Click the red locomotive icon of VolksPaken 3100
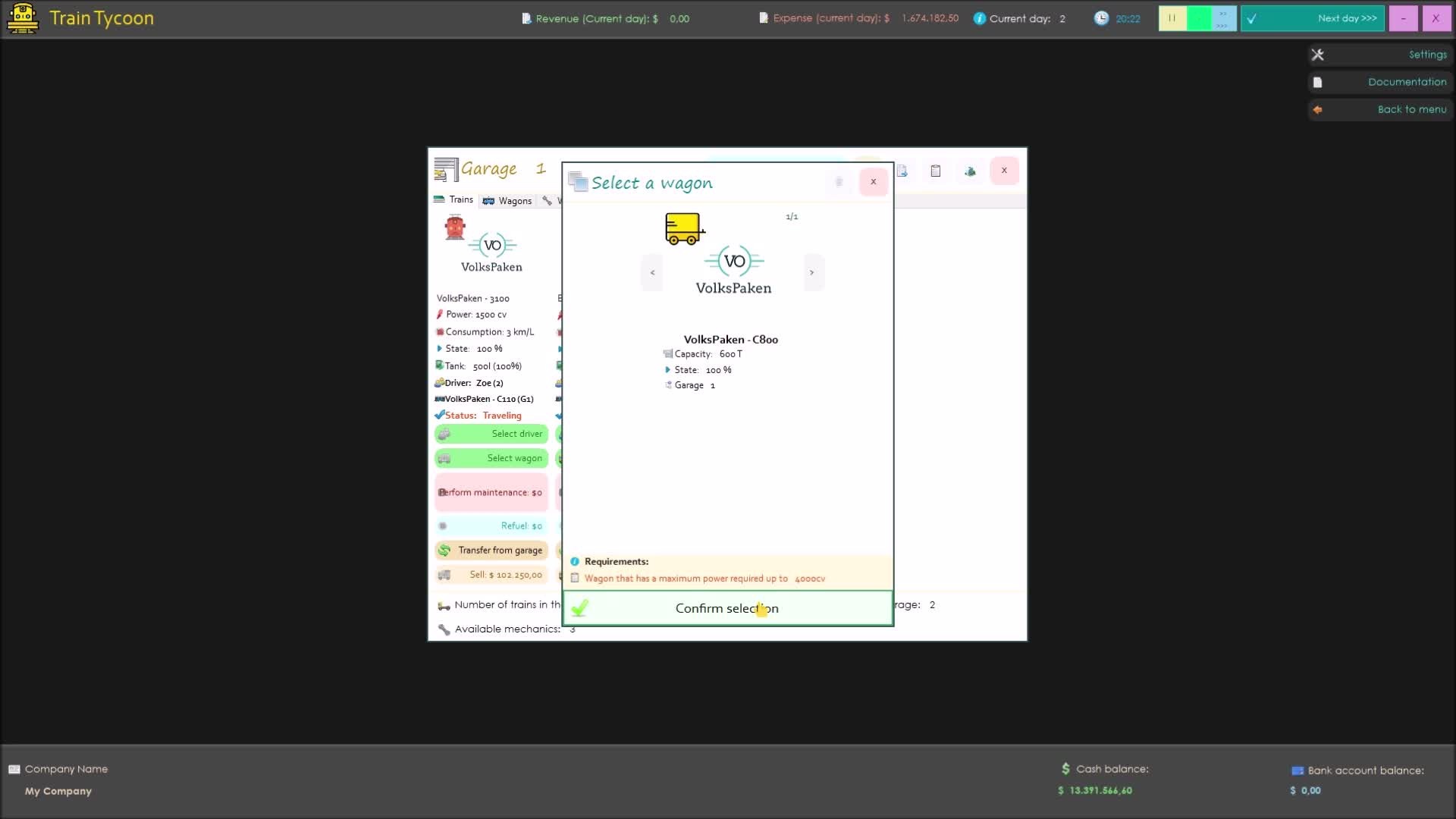This screenshot has height=819, width=1456. tap(455, 227)
